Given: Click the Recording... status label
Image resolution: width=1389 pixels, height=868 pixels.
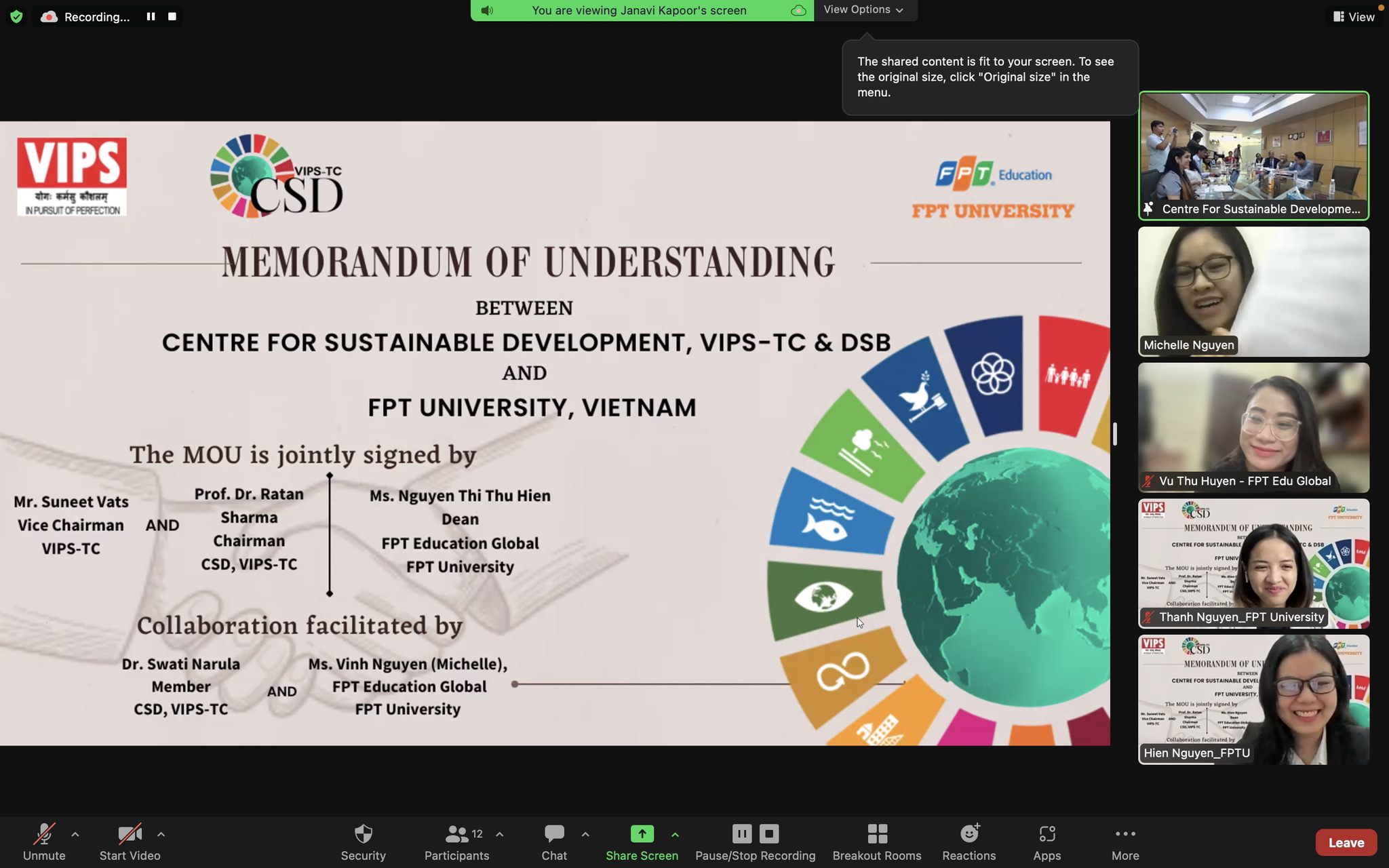Looking at the screenshot, I should [97, 17].
